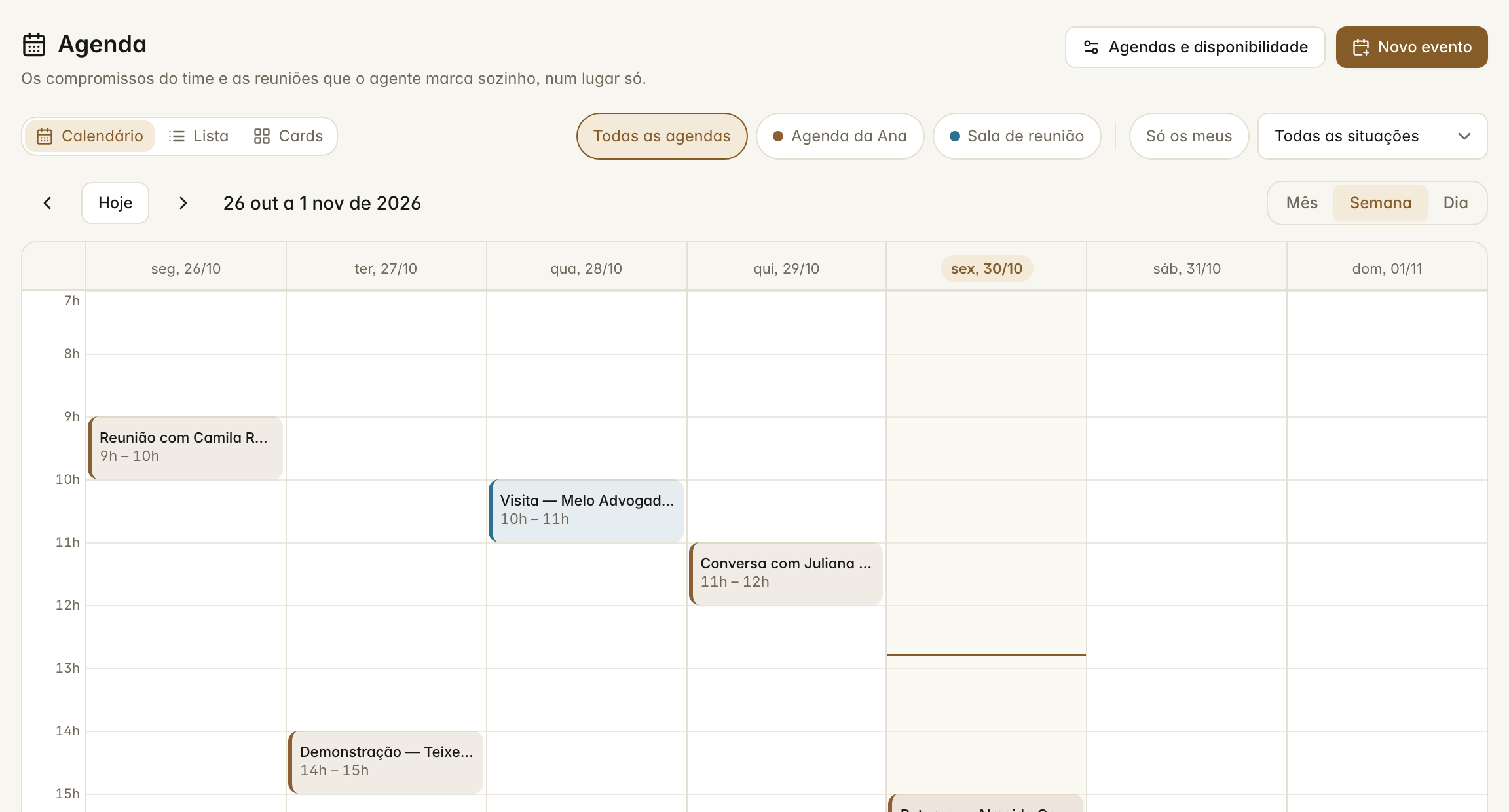Go to previous week with left arrow

pyautogui.click(x=47, y=203)
